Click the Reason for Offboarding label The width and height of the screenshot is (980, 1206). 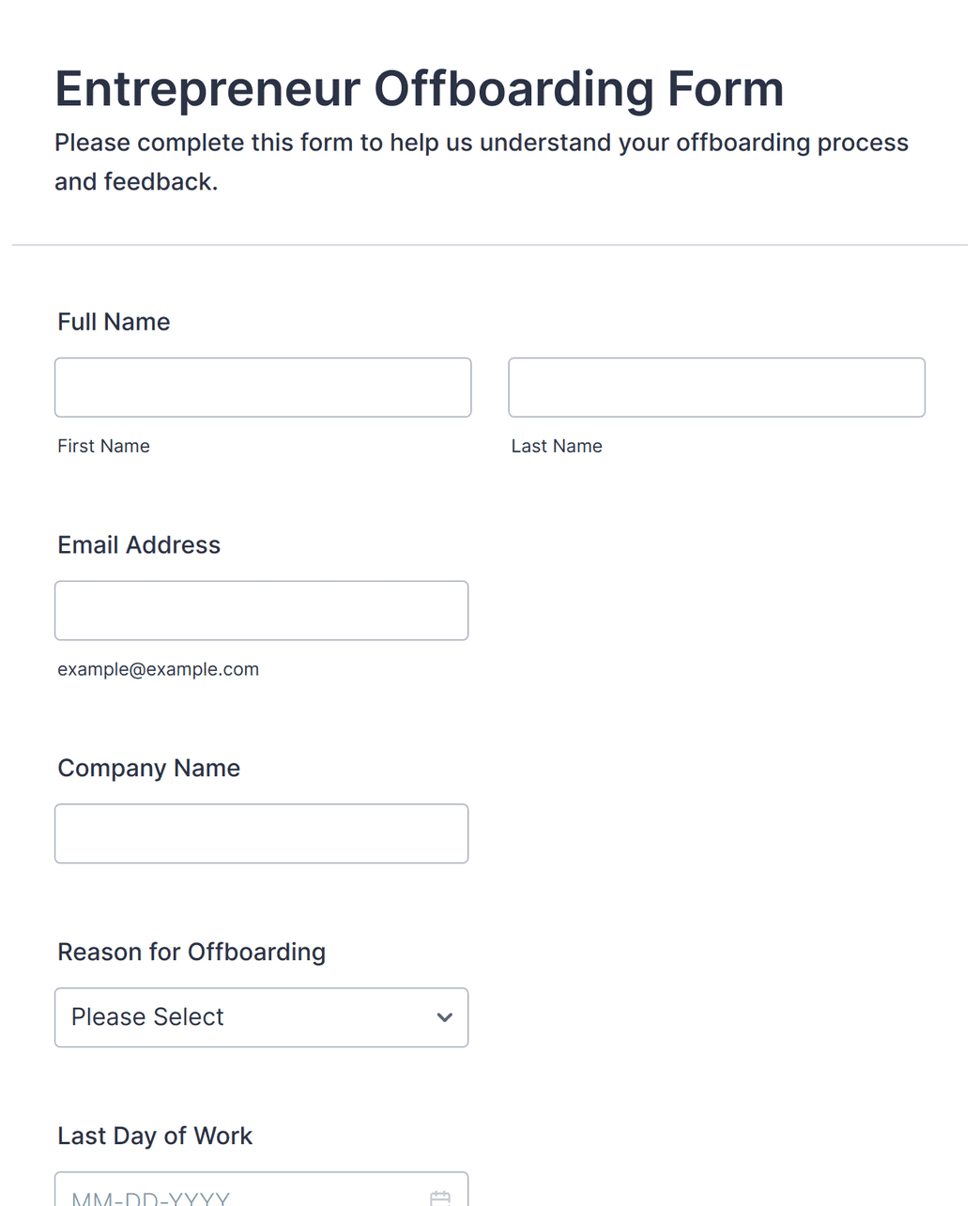[191, 952]
